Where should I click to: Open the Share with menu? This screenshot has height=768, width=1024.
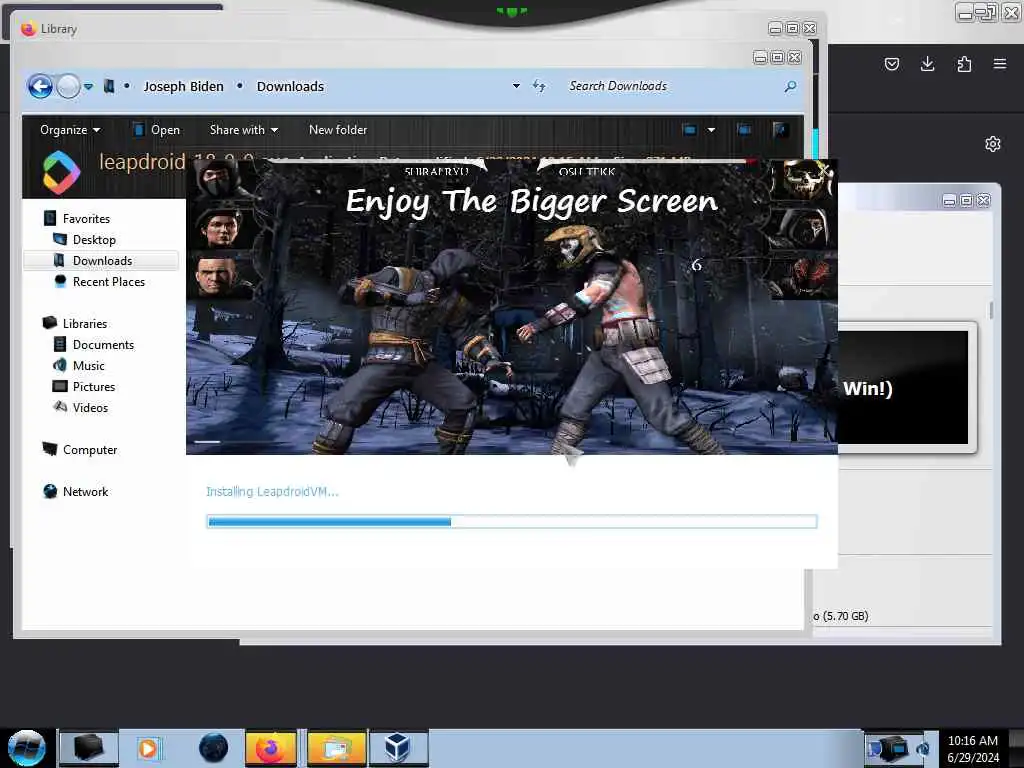[x=244, y=130]
